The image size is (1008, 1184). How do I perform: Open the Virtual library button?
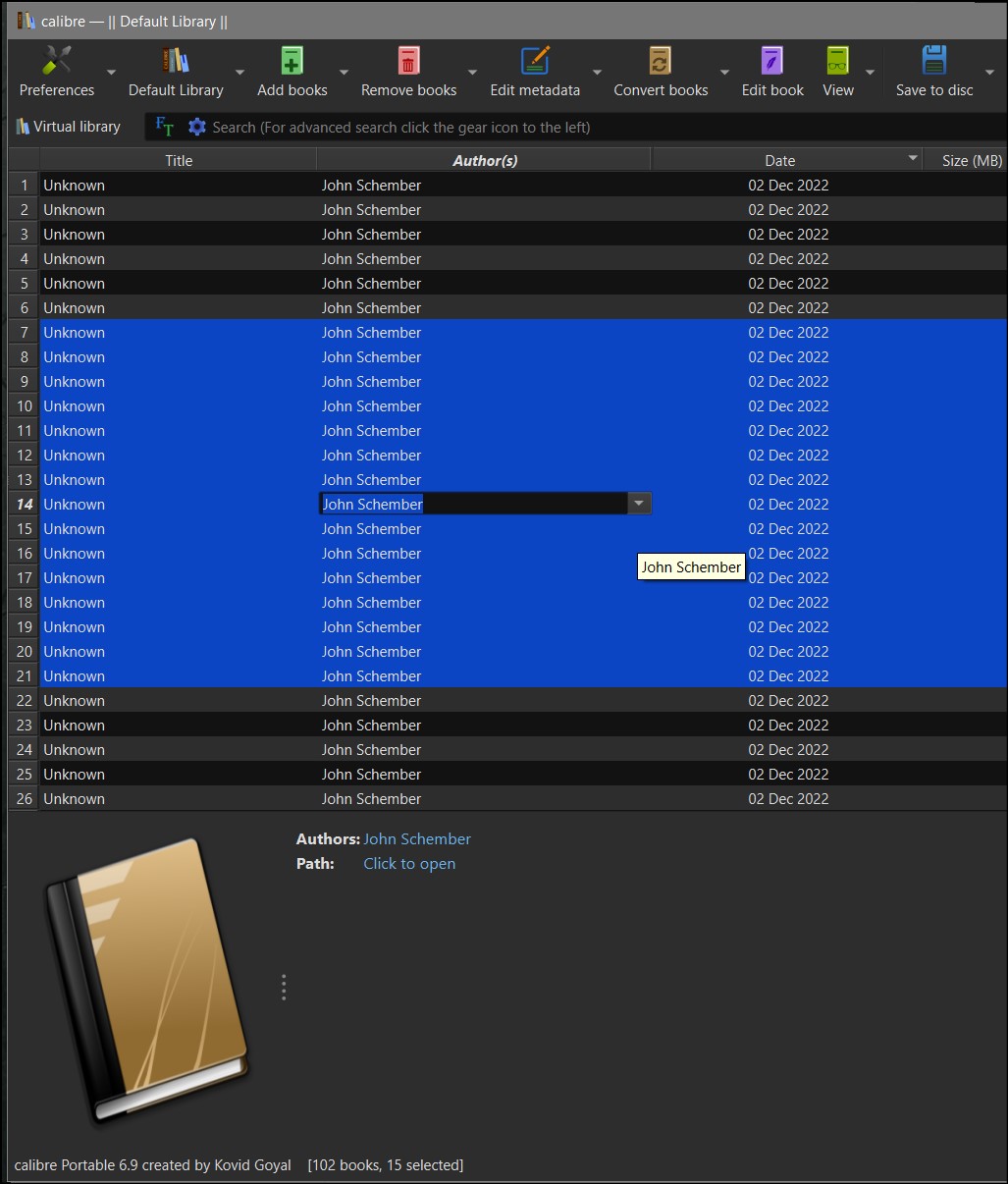tap(68, 127)
